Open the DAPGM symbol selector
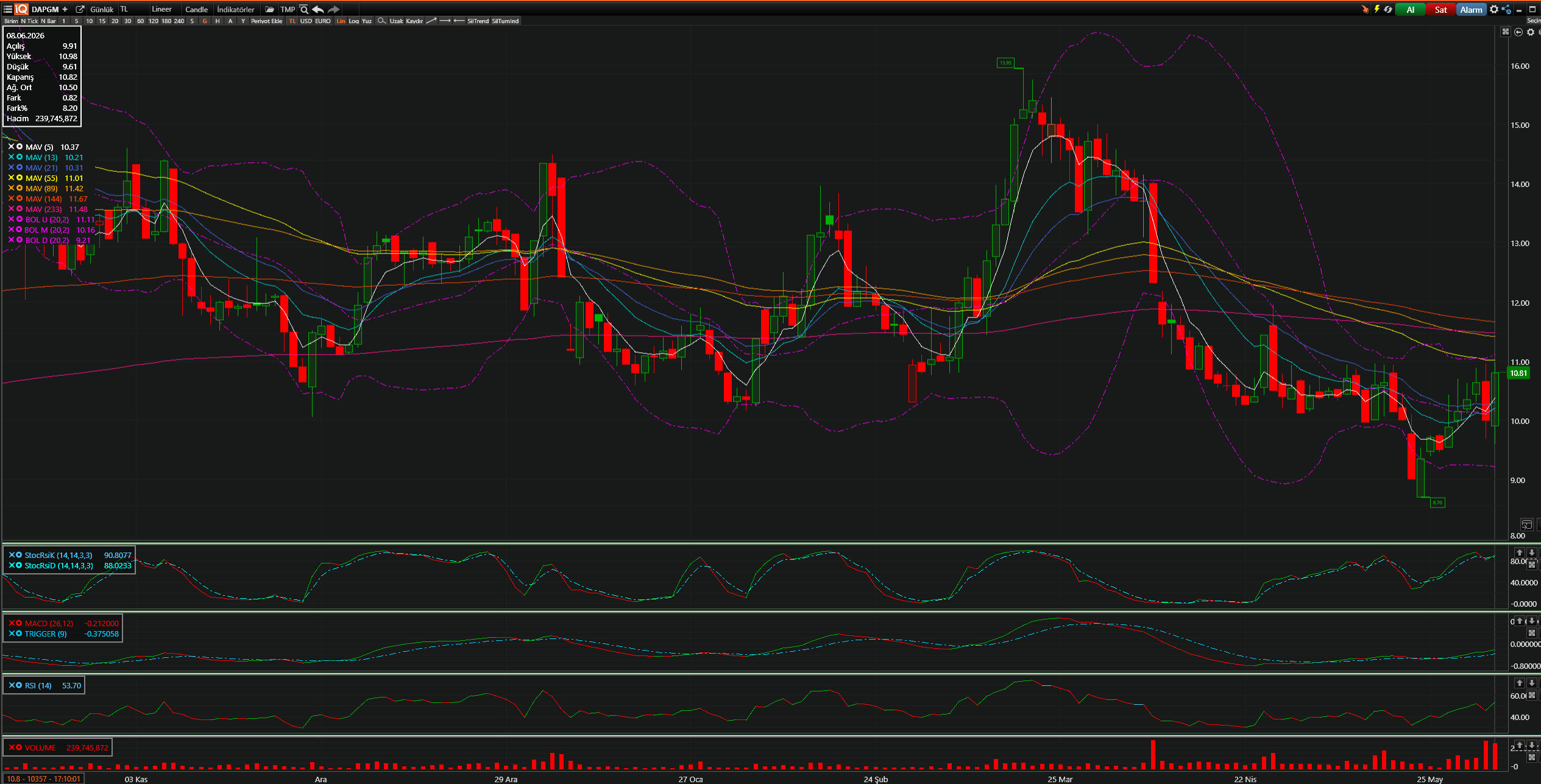 (45, 9)
